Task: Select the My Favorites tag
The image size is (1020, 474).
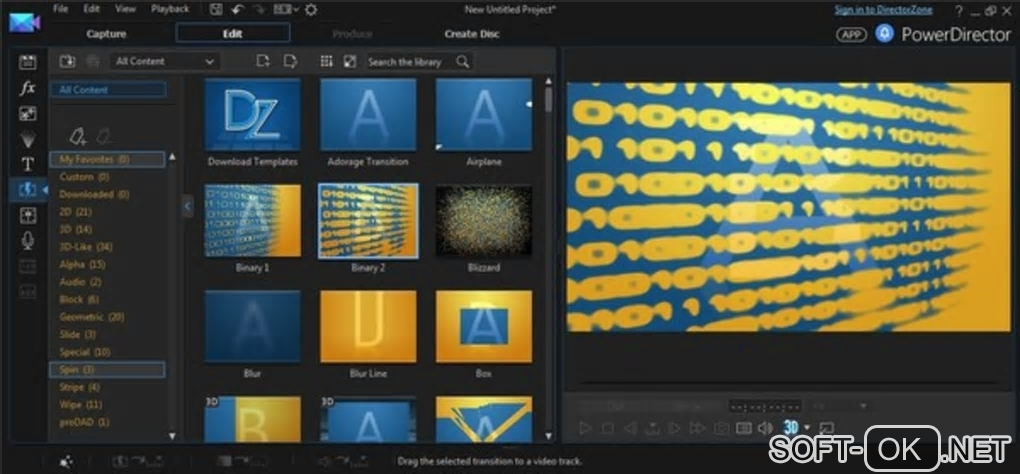Action: (107, 159)
